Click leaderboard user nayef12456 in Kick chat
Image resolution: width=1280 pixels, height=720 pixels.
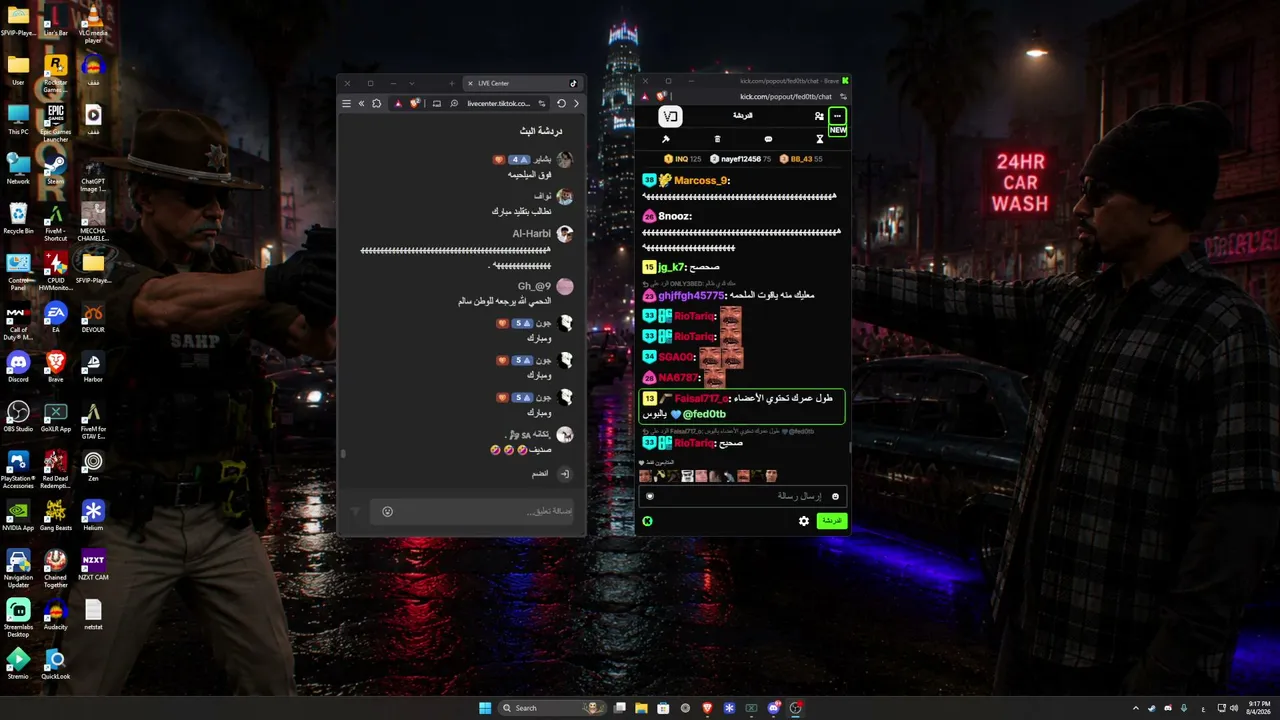click(740, 159)
